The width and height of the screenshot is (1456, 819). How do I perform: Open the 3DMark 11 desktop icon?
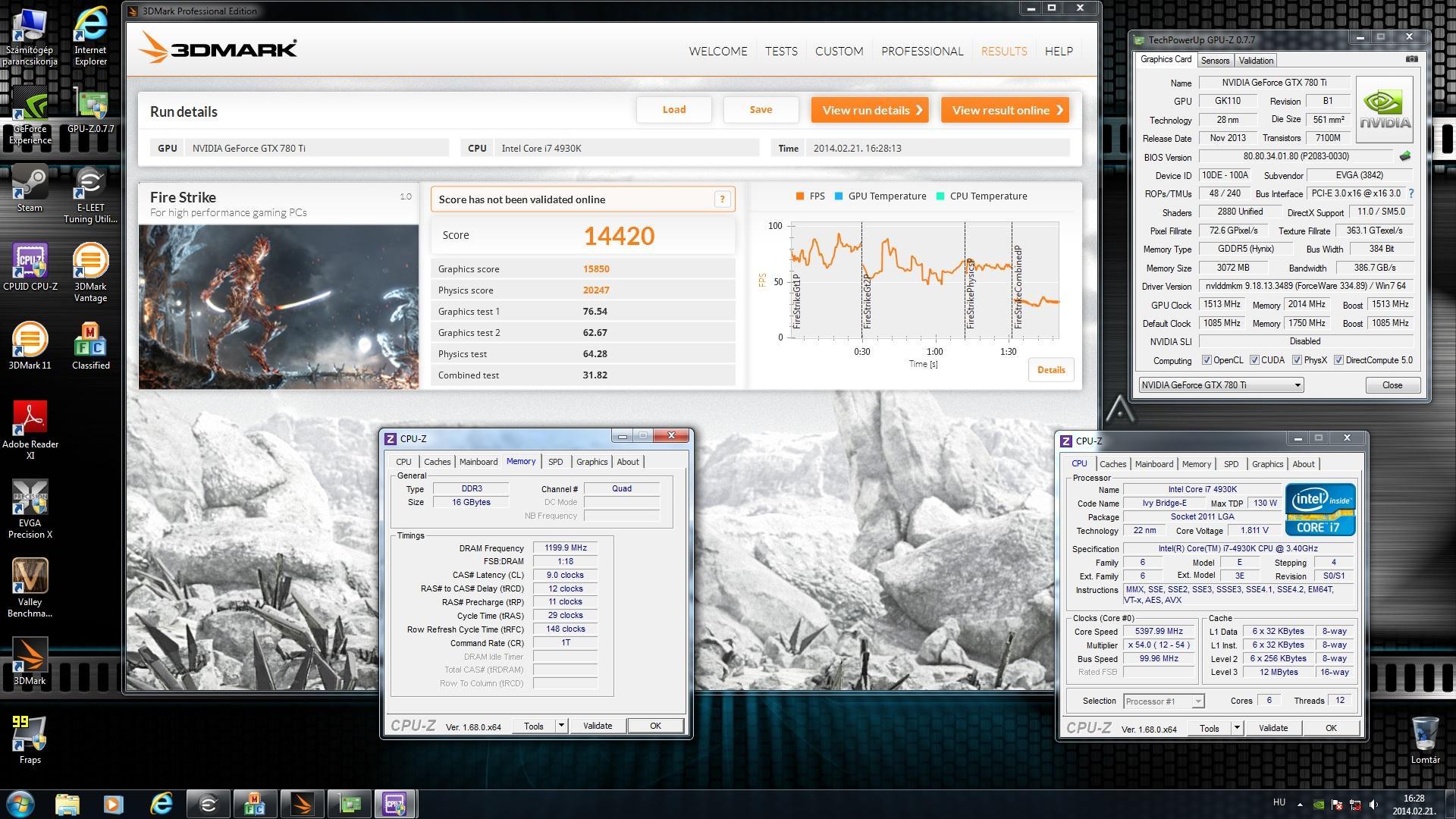pos(30,346)
